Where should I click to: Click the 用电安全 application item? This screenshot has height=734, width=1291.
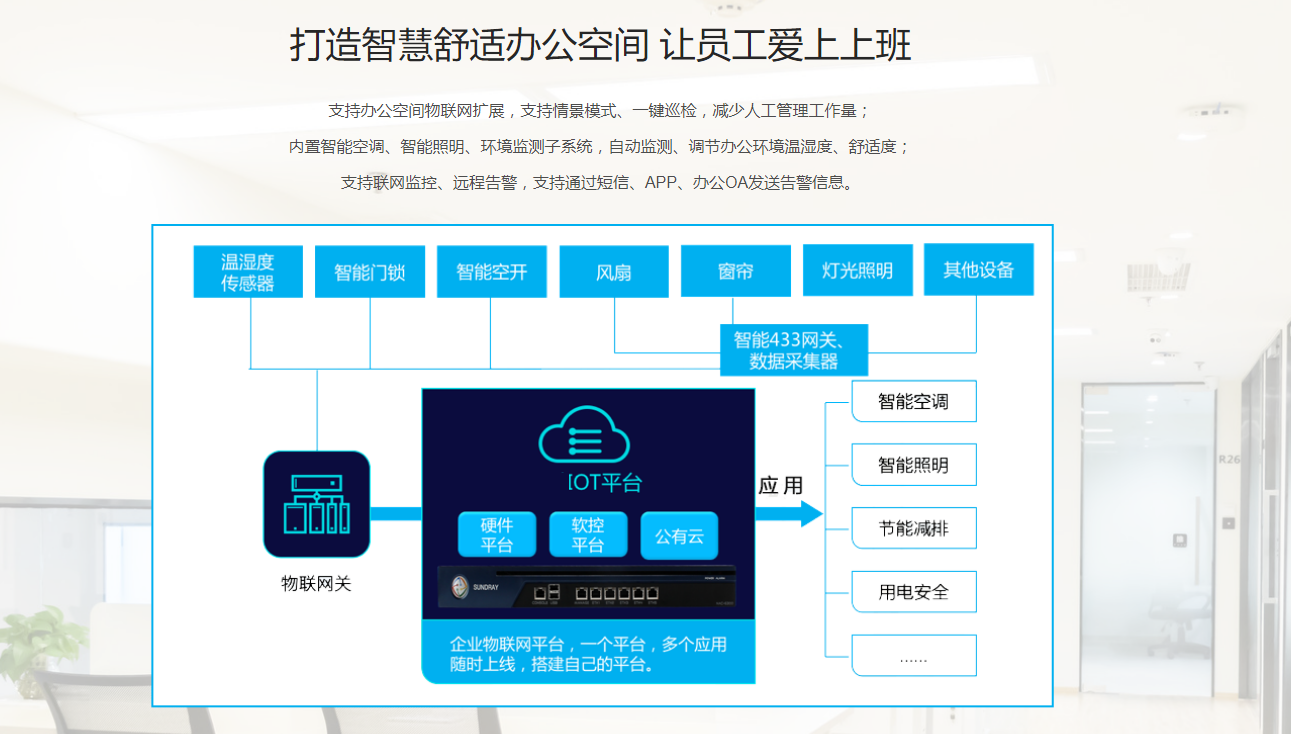pos(913,592)
